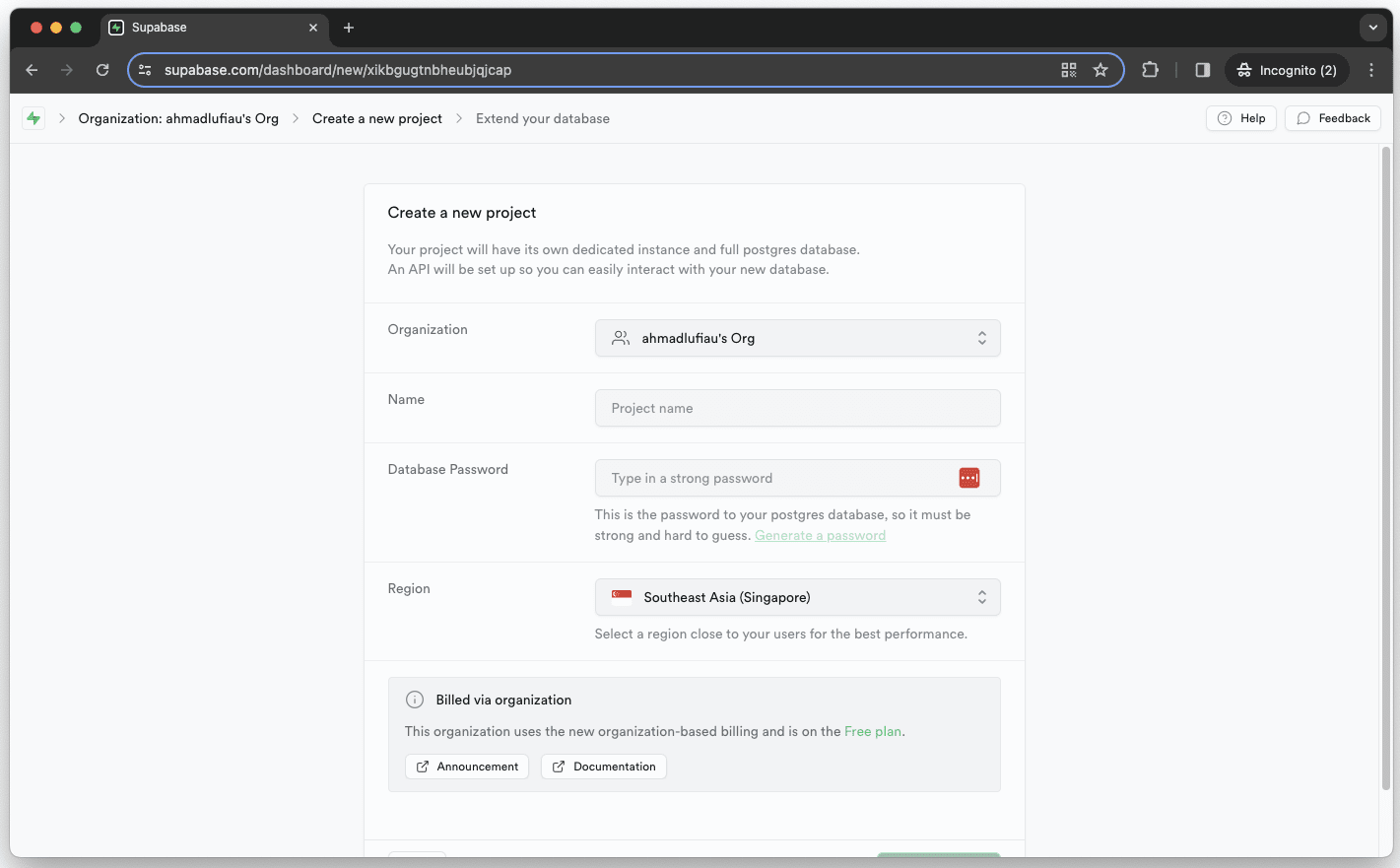Go back with the browser back arrow
Screen dimensions: 1400x868
pyautogui.click(x=32, y=70)
